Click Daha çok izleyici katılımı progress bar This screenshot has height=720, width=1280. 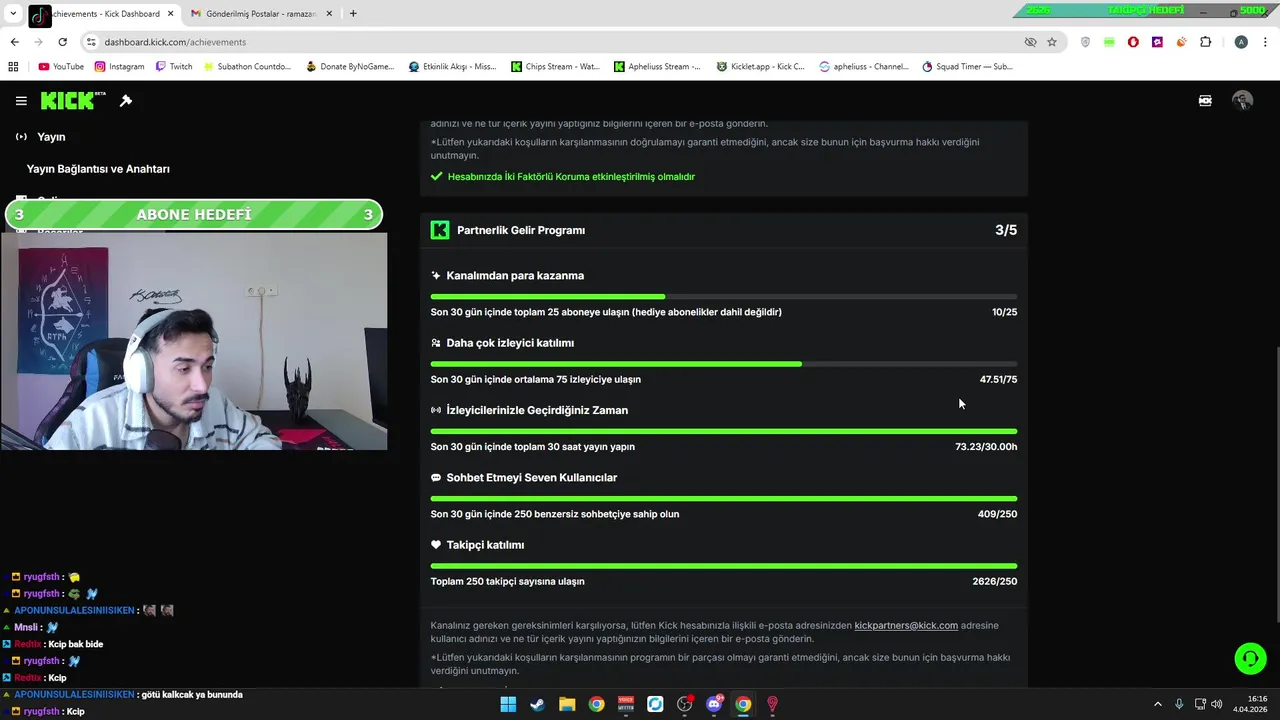724,364
